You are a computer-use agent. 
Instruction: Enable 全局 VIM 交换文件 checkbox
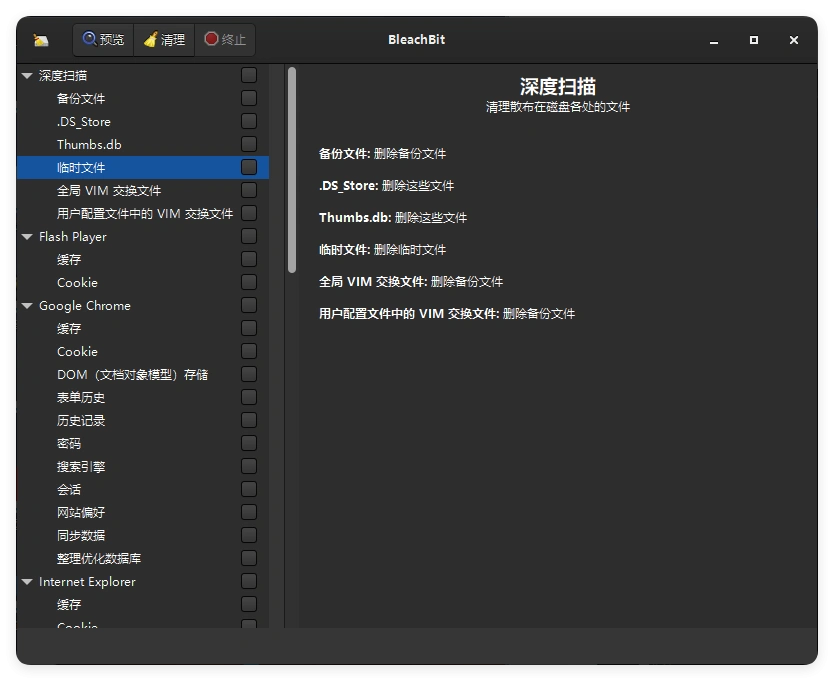pos(248,190)
